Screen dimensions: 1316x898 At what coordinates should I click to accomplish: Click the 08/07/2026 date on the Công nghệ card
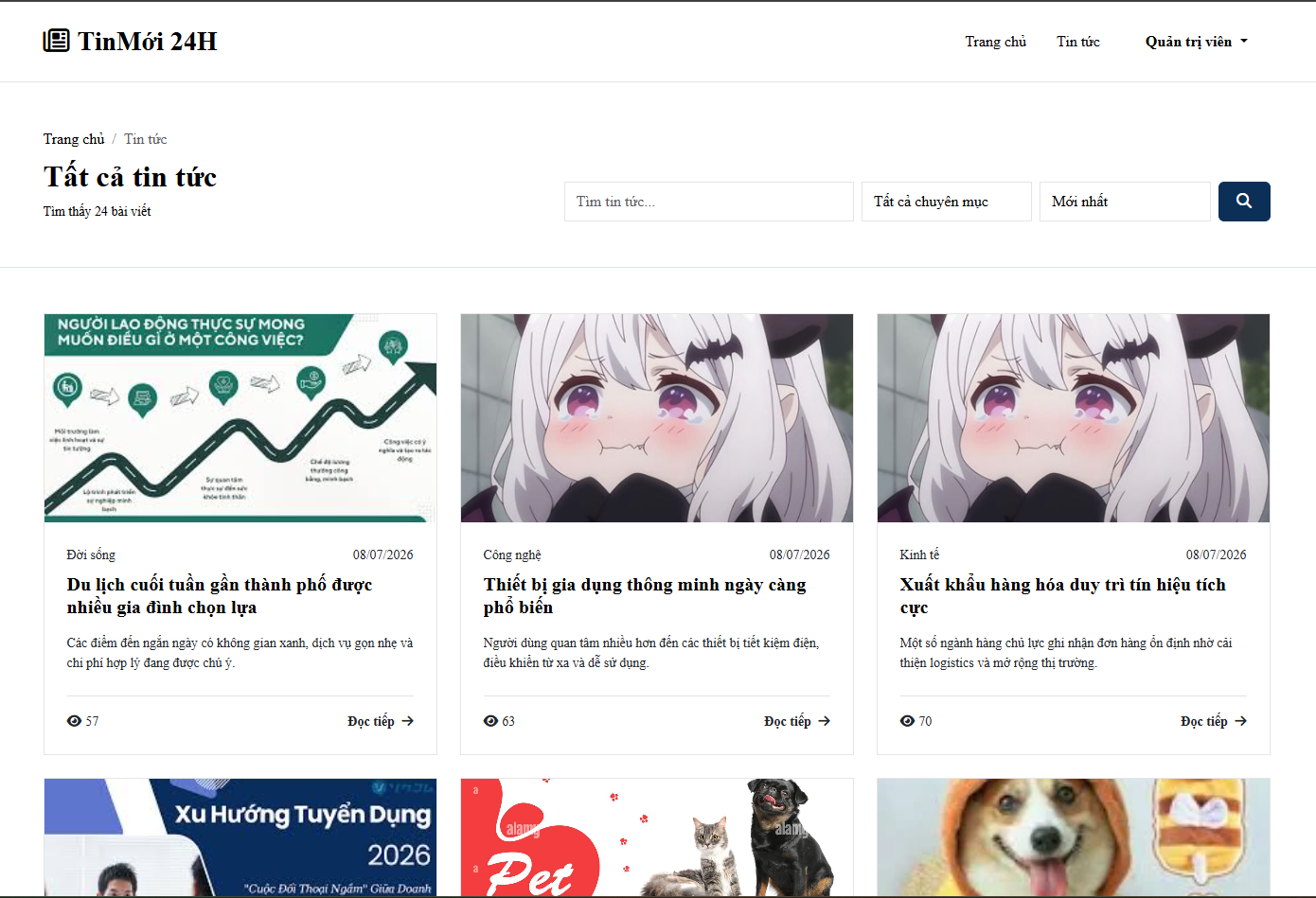800,555
